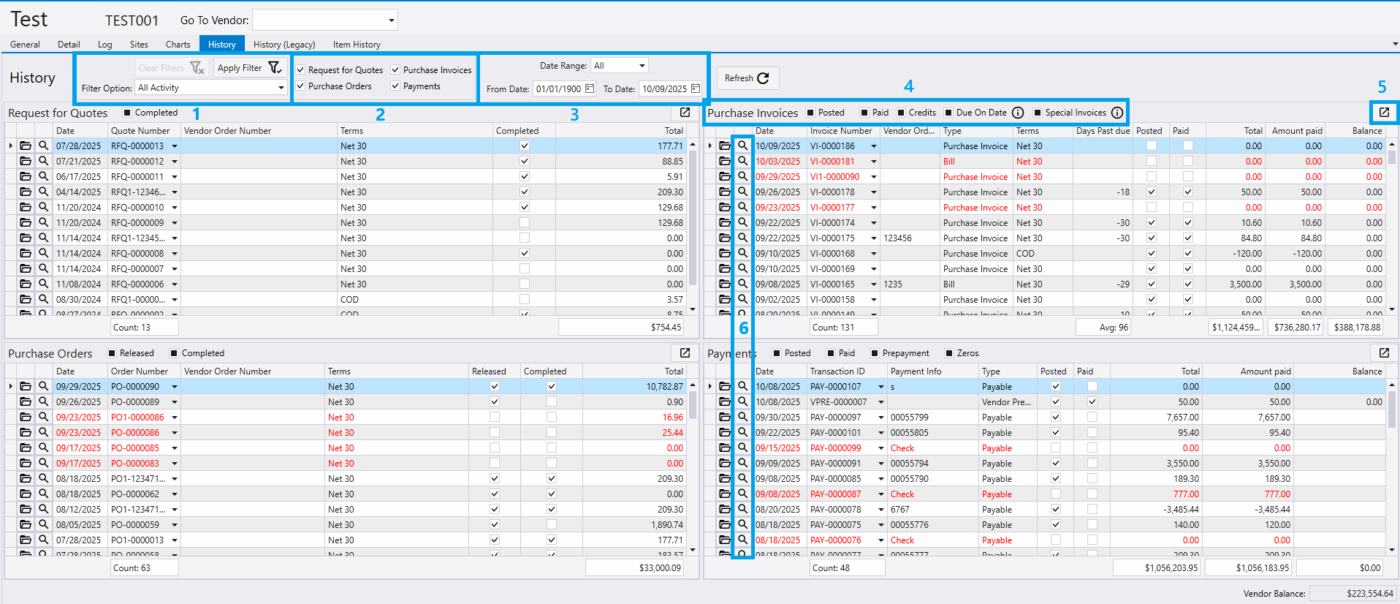This screenshot has height=604, width=1400.
Task: Pop out the Purchase Invoices grid
Action: pos(1384,113)
